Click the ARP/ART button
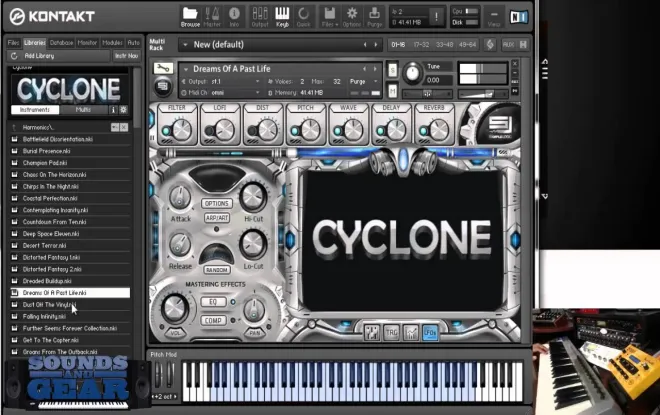660x415 pixels. 217,218
